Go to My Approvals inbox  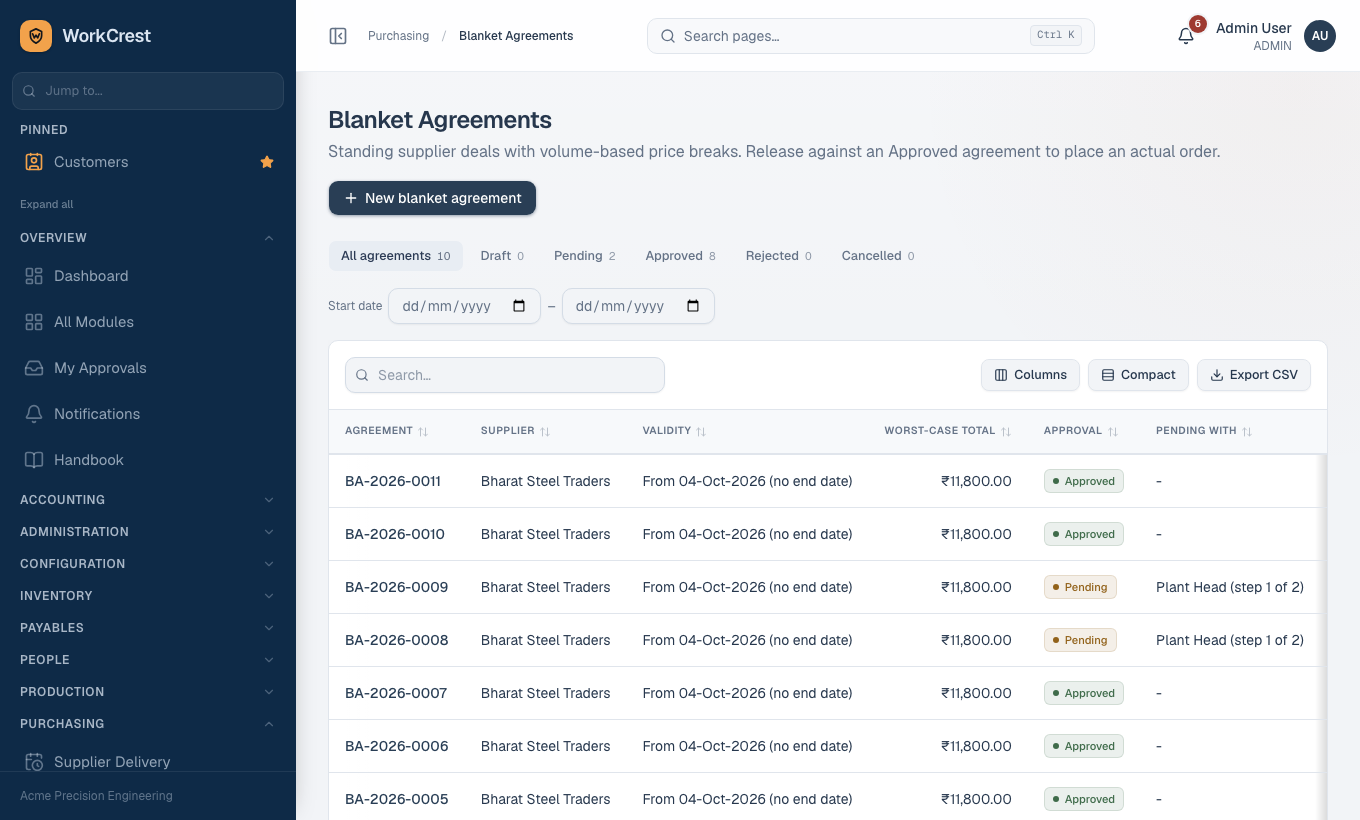pos(148,368)
